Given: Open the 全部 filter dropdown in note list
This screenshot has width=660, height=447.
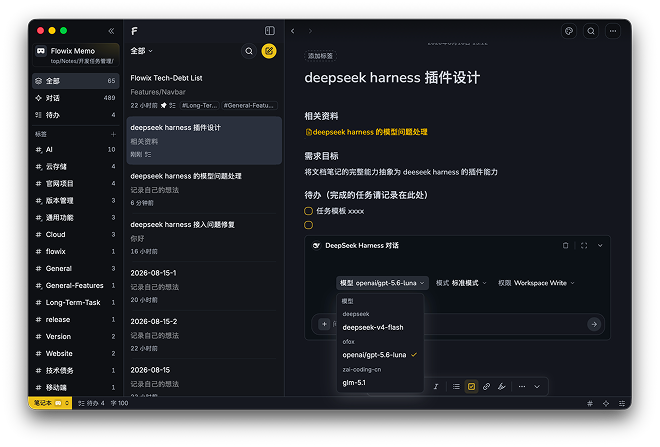Looking at the screenshot, I should coord(141,51).
